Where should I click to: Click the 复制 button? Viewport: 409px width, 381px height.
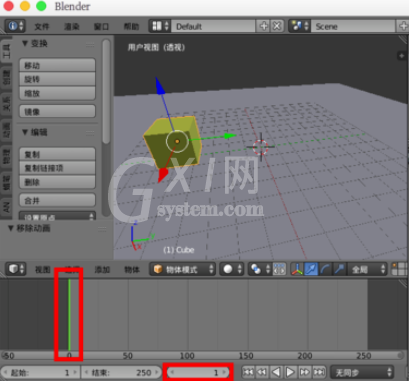click(x=57, y=154)
